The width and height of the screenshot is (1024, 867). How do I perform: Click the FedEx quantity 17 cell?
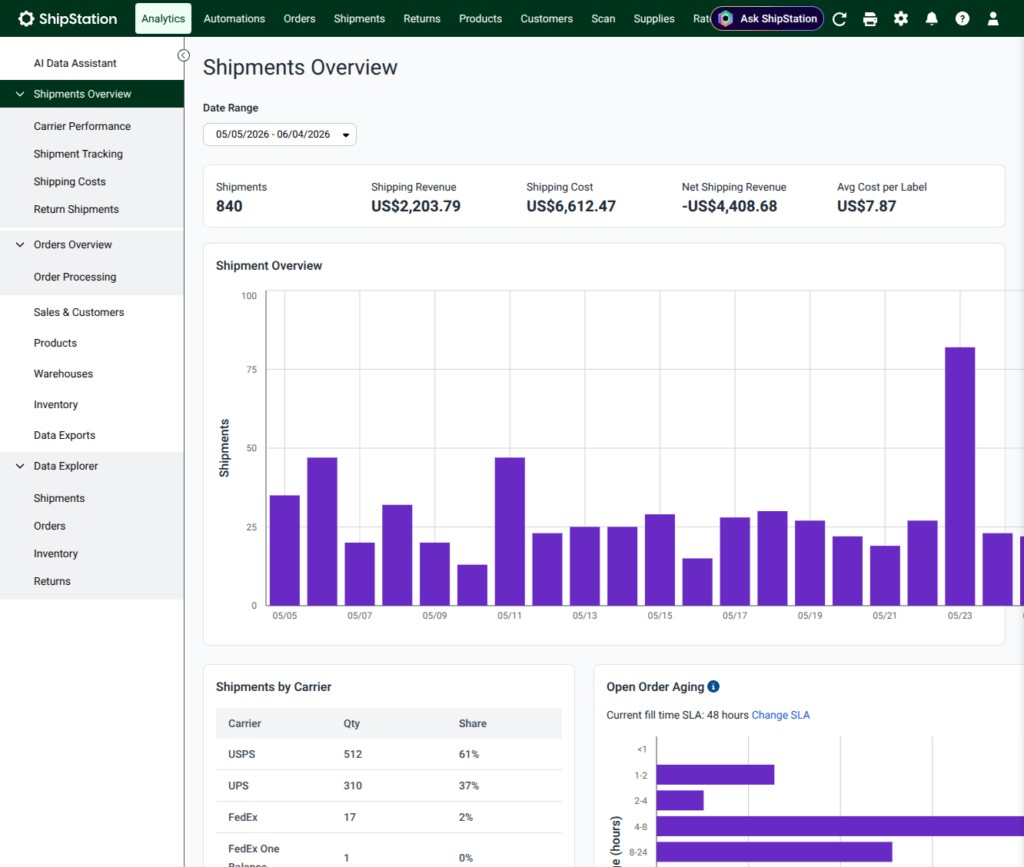[x=349, y=817]
